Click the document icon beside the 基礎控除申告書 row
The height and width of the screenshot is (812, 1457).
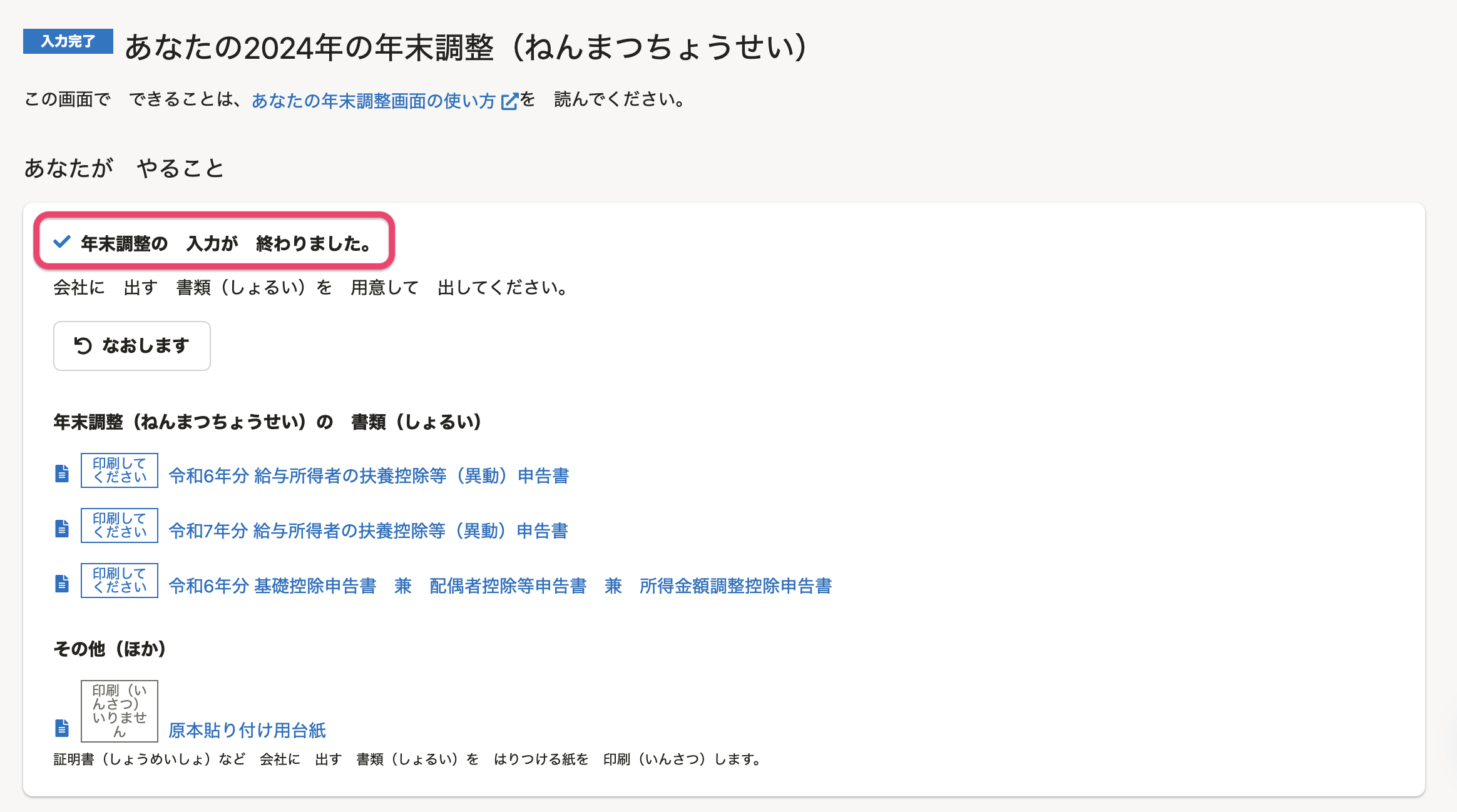pyautogui.click(x=62, y=584)
